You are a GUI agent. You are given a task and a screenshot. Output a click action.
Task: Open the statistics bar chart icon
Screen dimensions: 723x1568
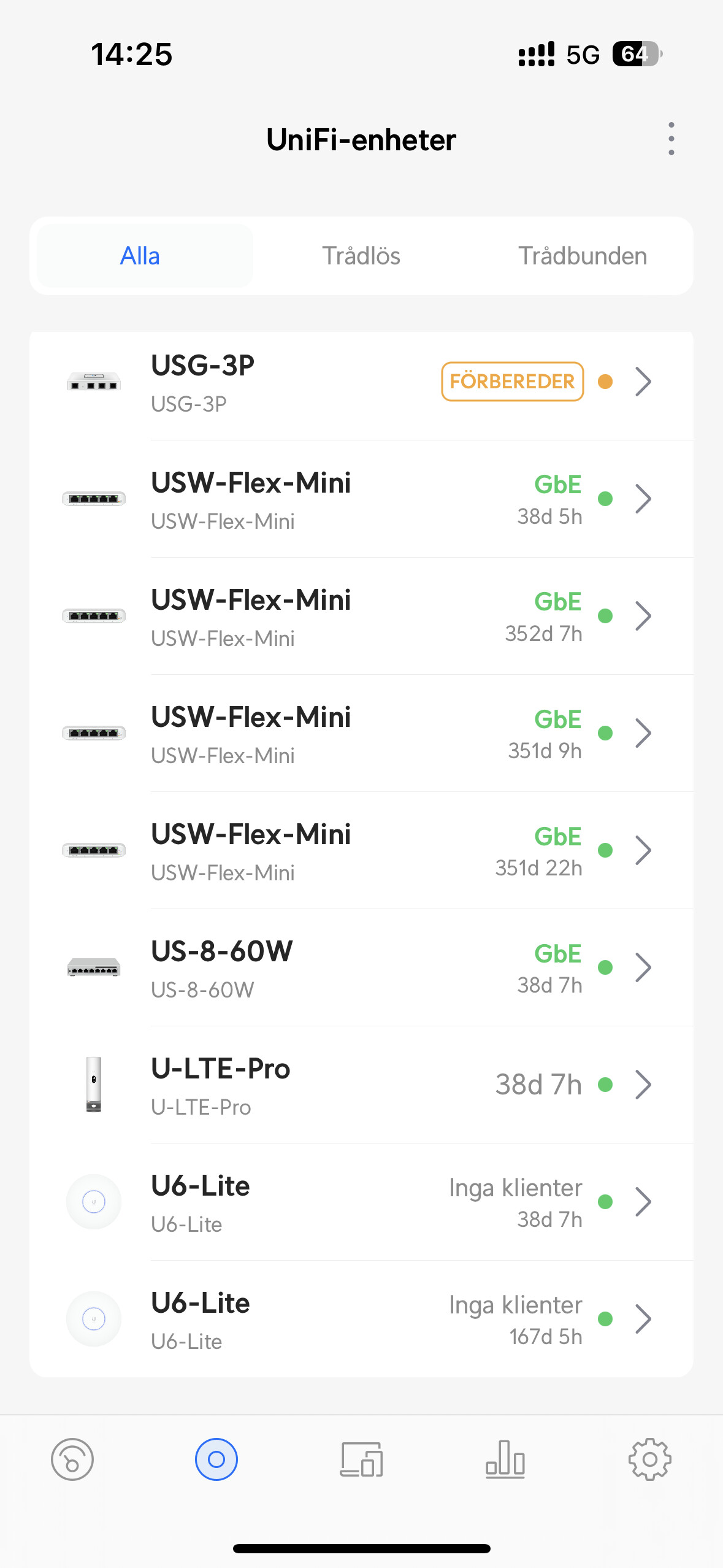tap(505, 1459)
